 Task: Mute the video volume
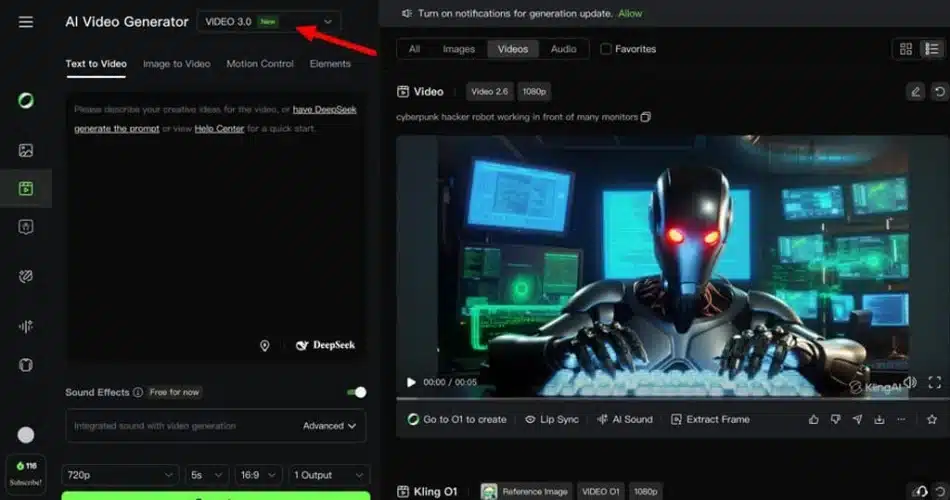[910, 382]
